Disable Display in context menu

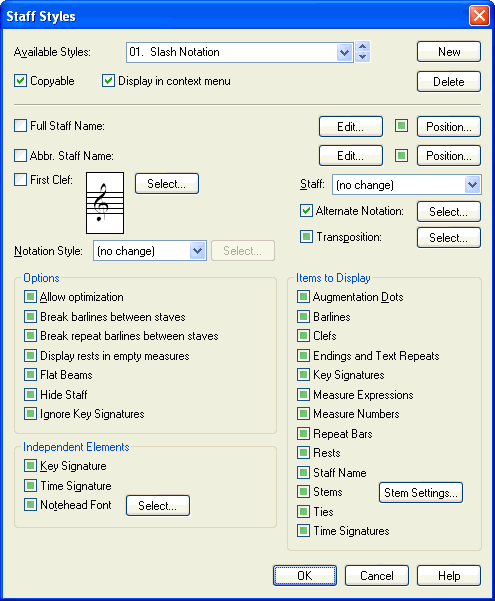tap(108, 81)
